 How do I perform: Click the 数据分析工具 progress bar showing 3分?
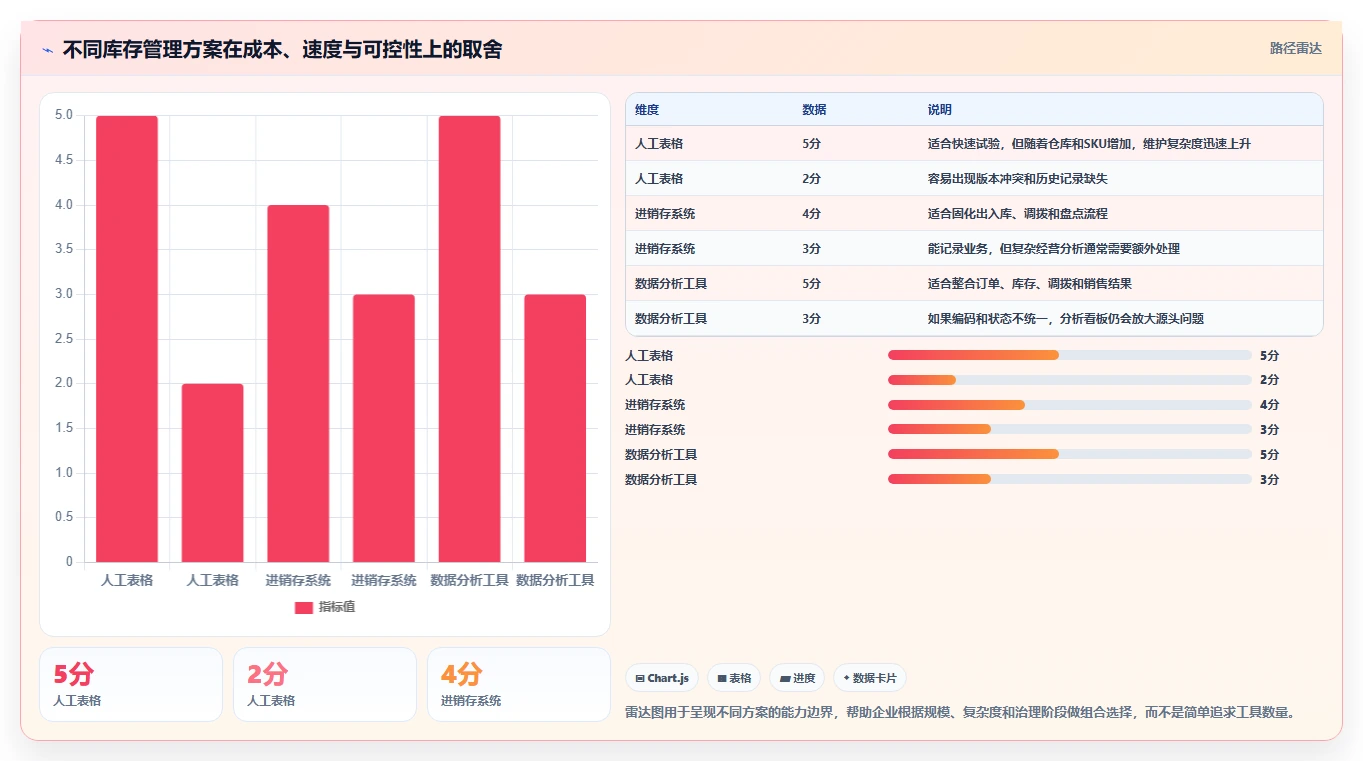coord(1070,479)
